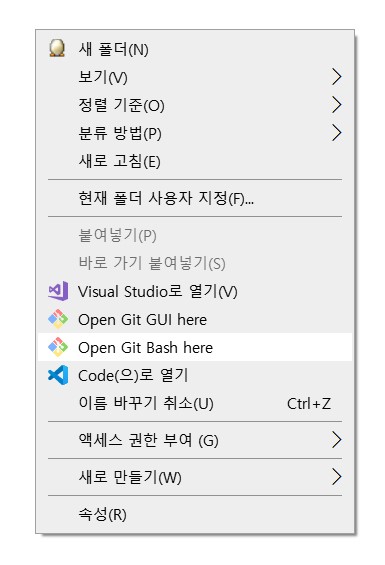The image size is (385, 565).
Task: Click the Git icon next to Open Git GUI here
Action: (58, 319)
